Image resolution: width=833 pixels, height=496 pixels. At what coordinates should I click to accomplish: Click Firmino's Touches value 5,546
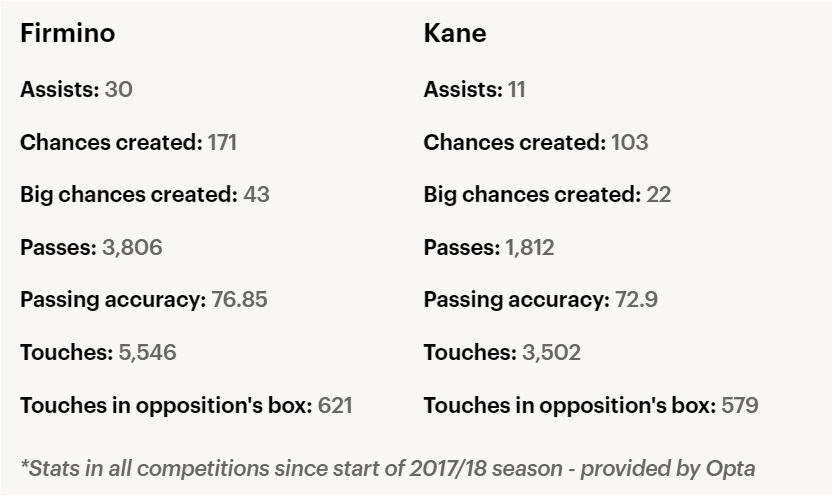coord(146,352)
